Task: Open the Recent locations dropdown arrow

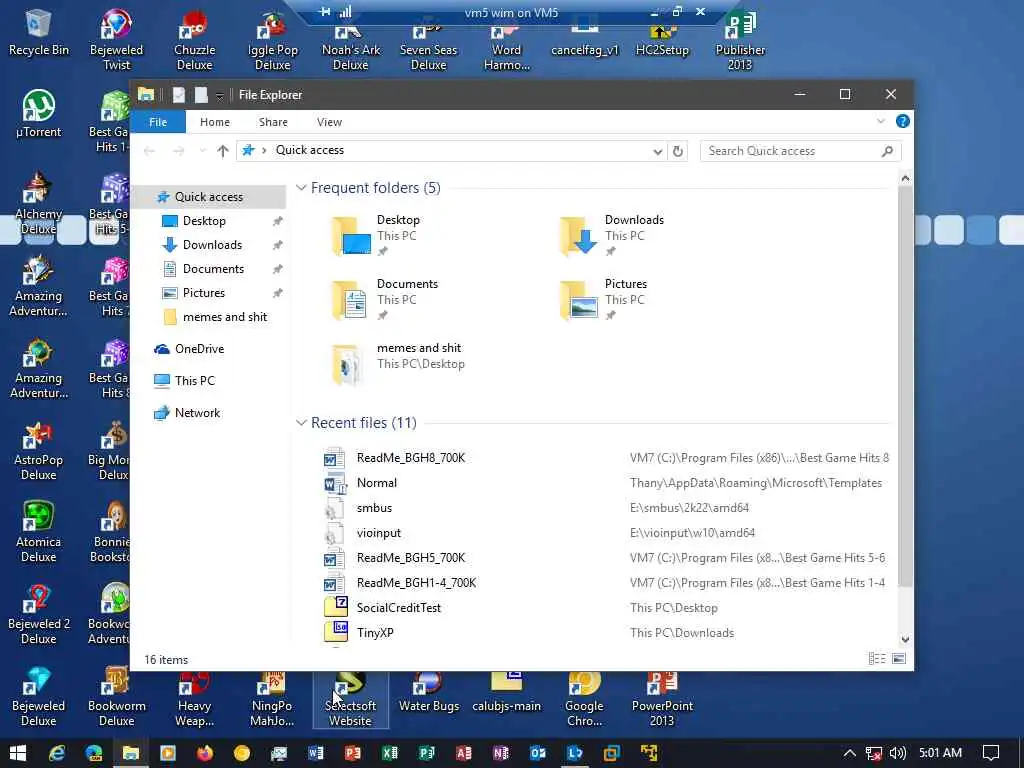Action: pyautogui.click(x=202, y=151)
